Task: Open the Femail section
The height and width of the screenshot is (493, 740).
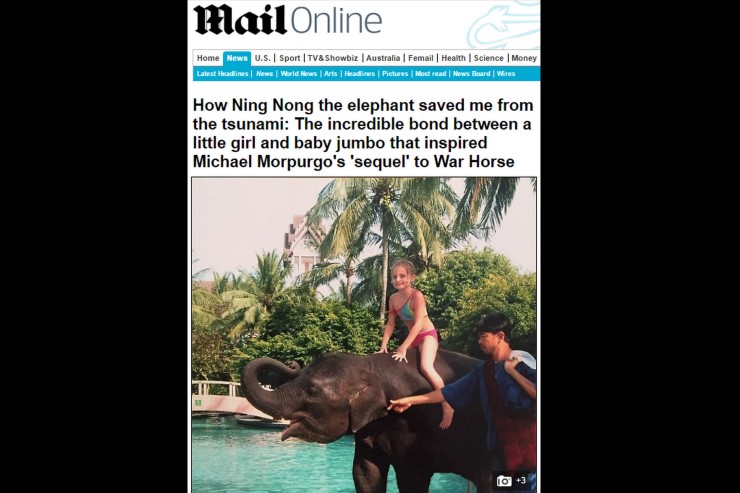Action: [420, 58]
